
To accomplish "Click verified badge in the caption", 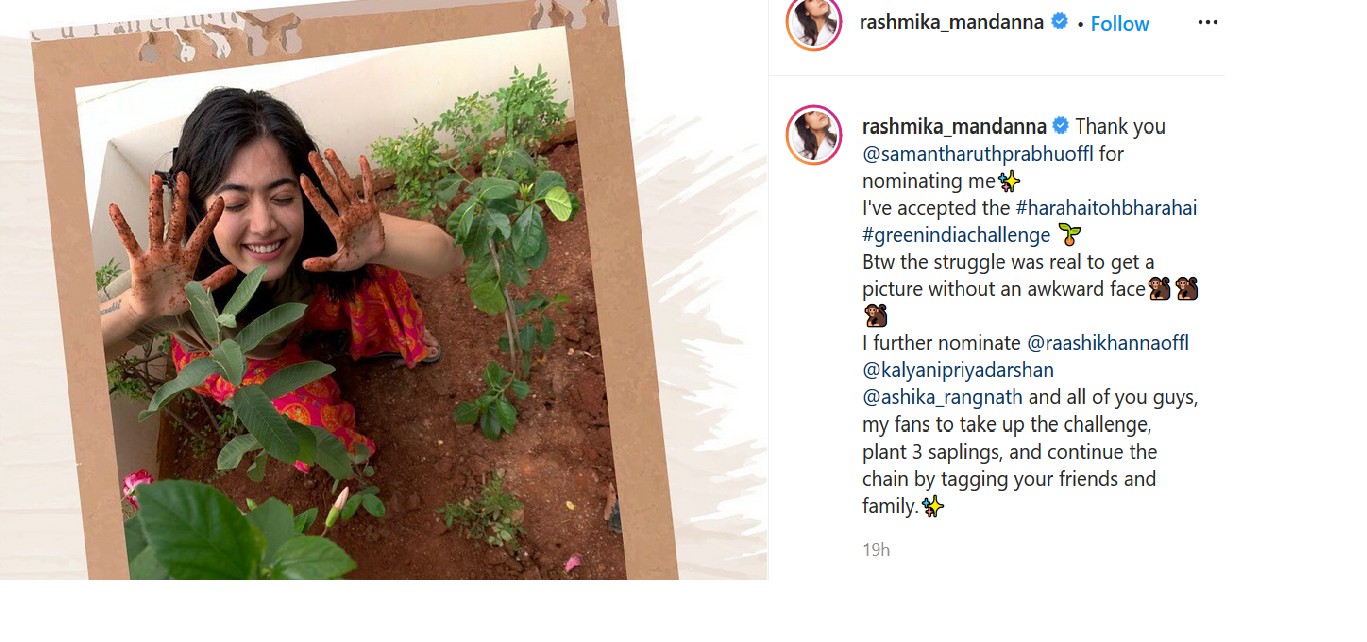I will (1061, 126).
